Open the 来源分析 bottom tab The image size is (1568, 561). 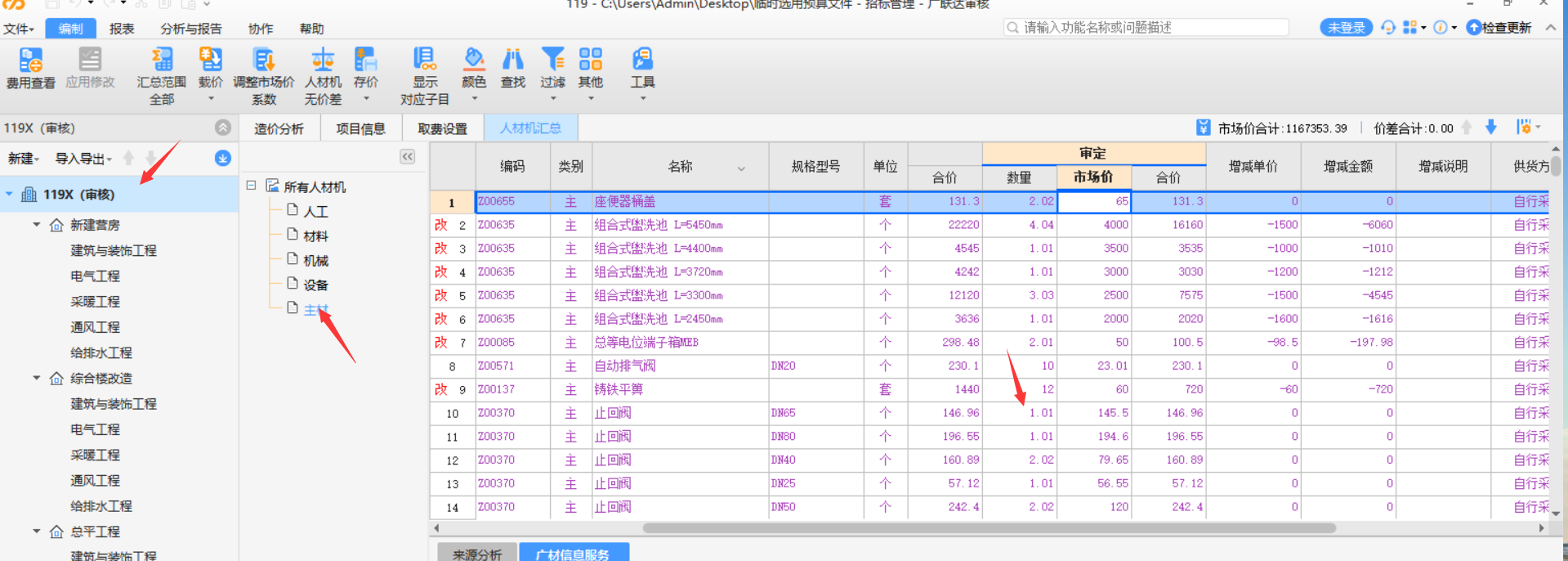click(x=477, y=554)
